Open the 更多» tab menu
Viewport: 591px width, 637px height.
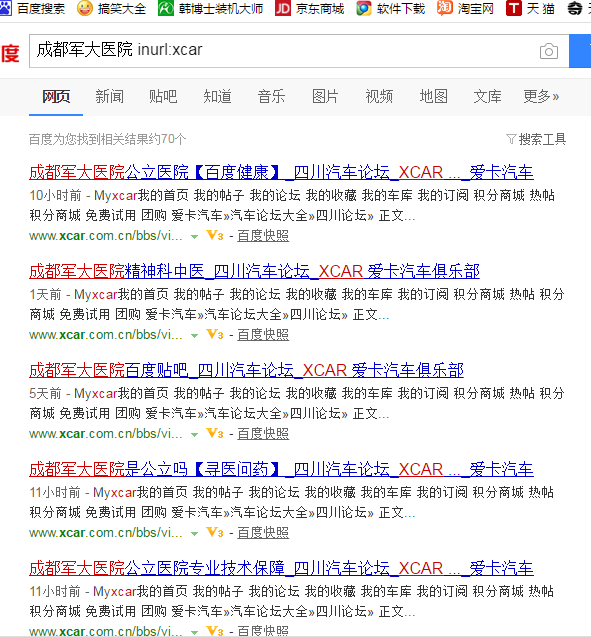click(x=541, y=96)
